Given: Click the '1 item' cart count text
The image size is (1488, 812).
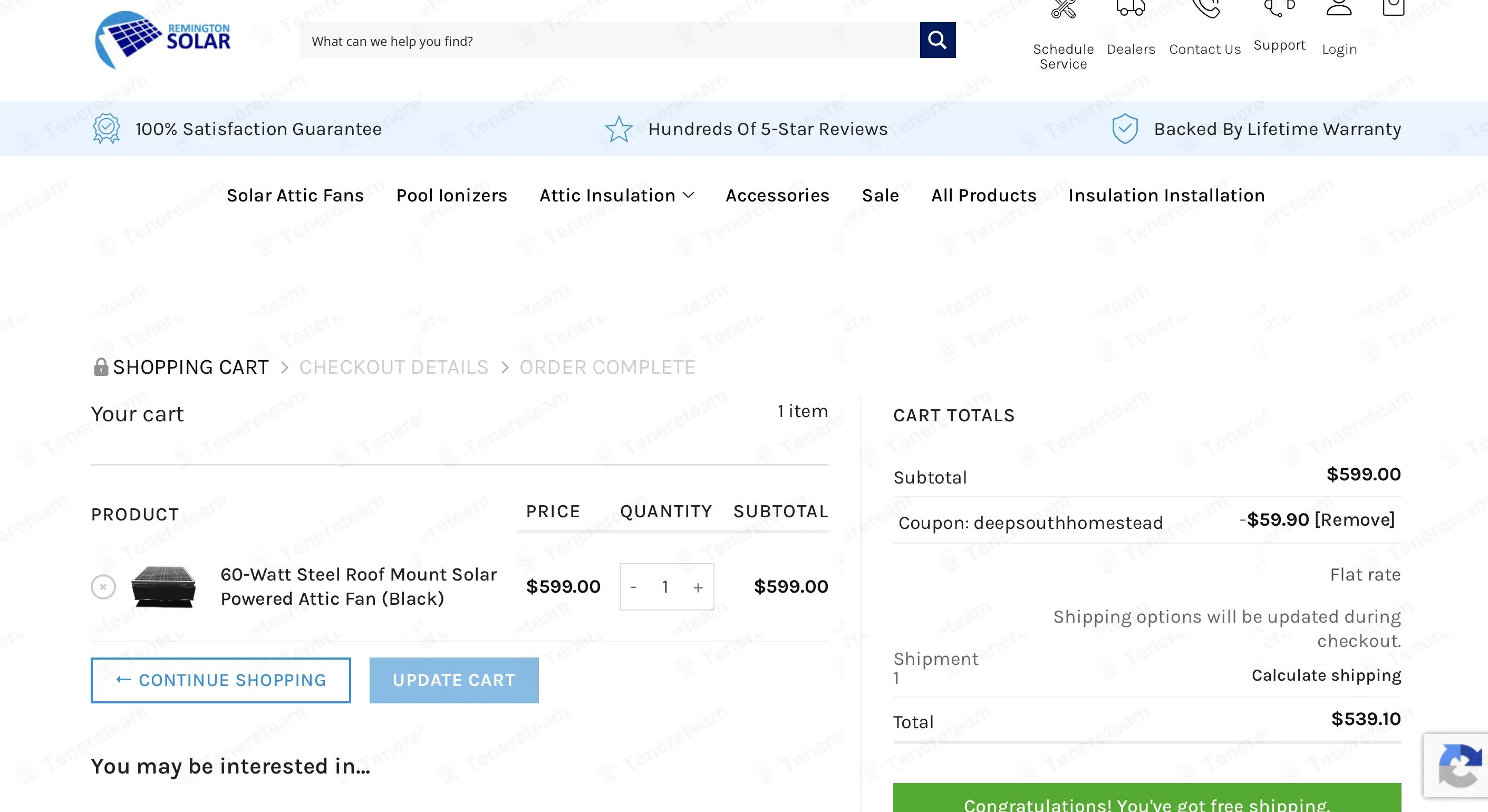Looking at the screenshot, I should click(x=803, y=411).
